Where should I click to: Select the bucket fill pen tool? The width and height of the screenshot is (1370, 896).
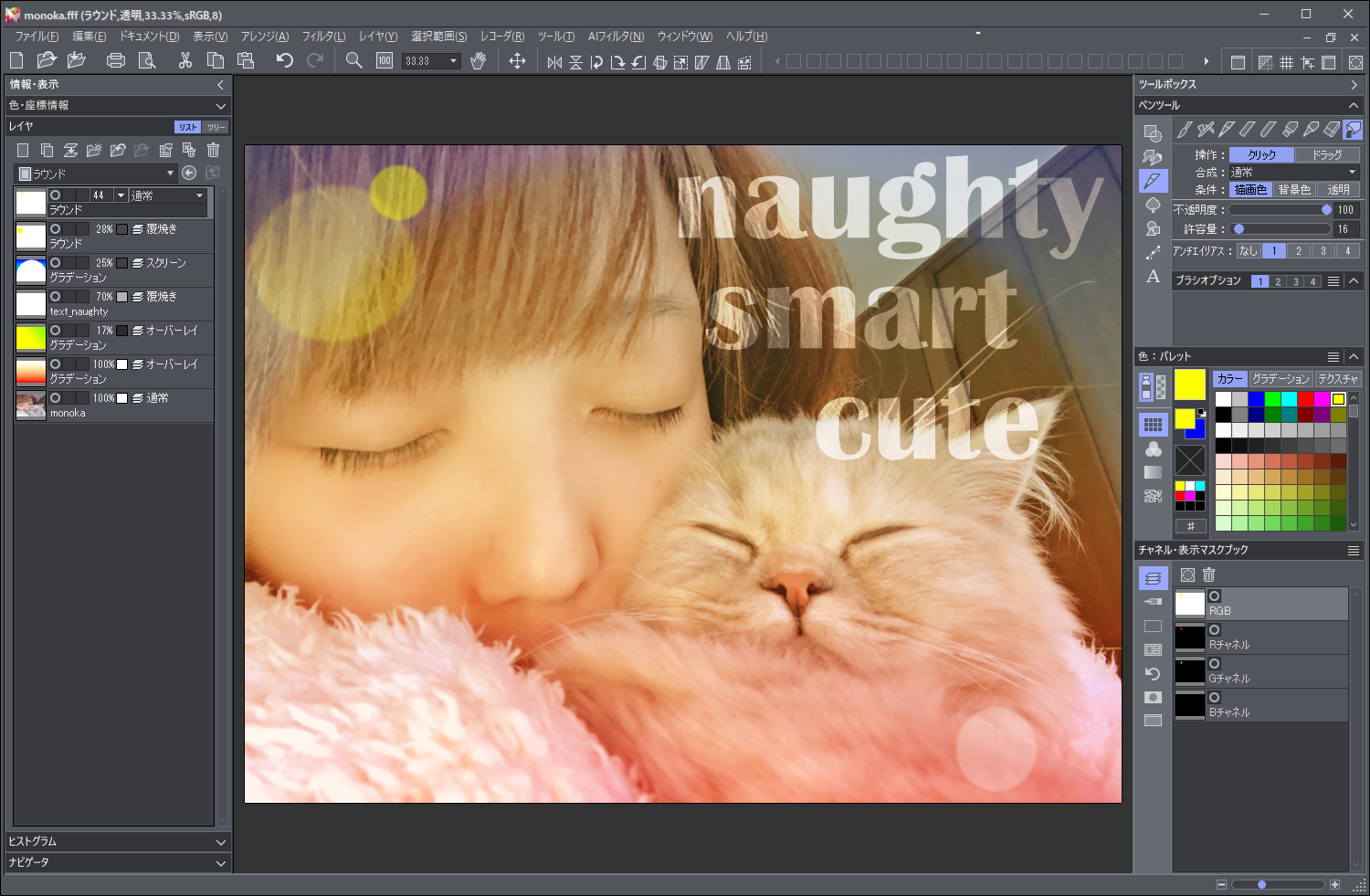[1354, 130]
